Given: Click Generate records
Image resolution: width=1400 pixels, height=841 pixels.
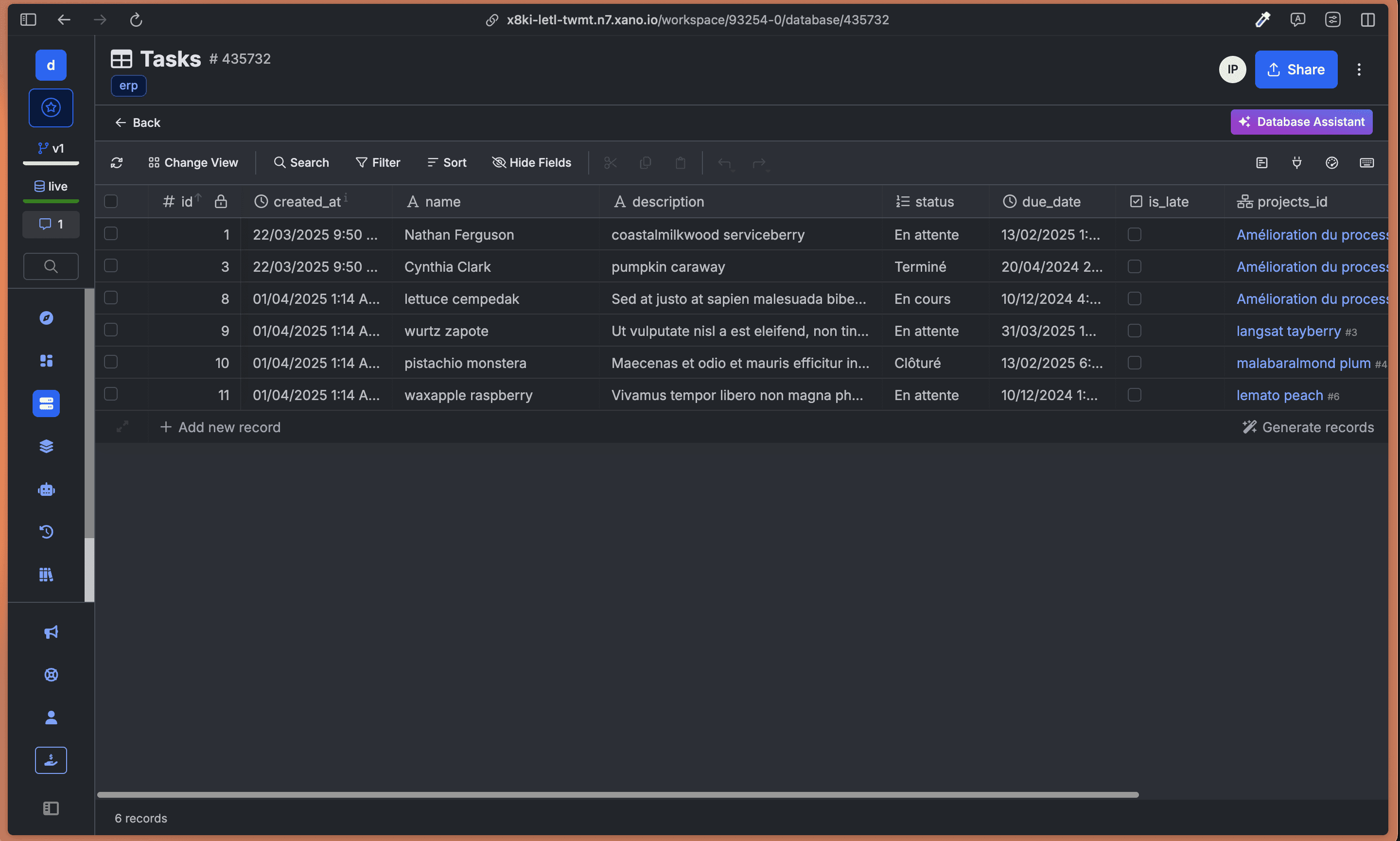Looking at the screenshot, I should point(1308,427).
